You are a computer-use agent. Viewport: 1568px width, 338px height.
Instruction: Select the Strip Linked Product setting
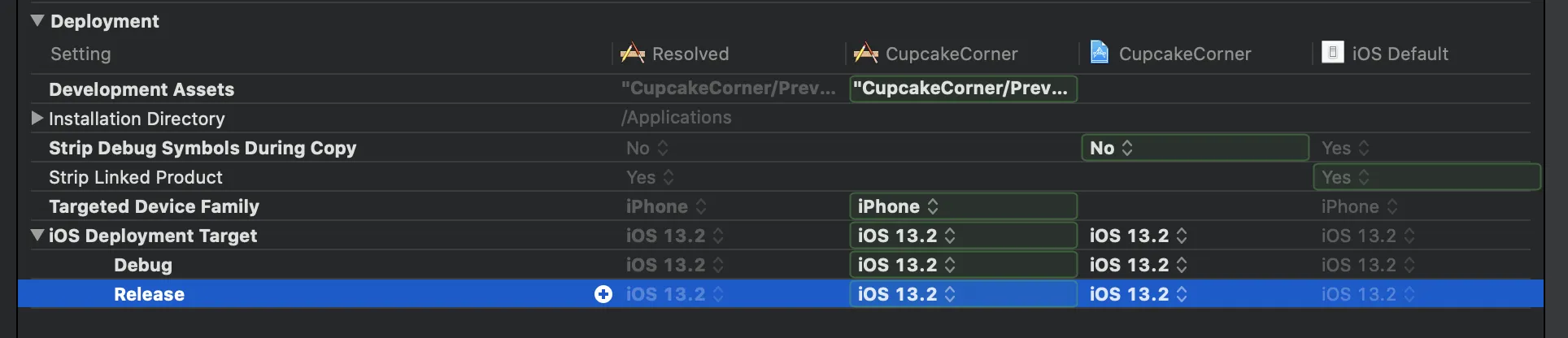[136, 177]
